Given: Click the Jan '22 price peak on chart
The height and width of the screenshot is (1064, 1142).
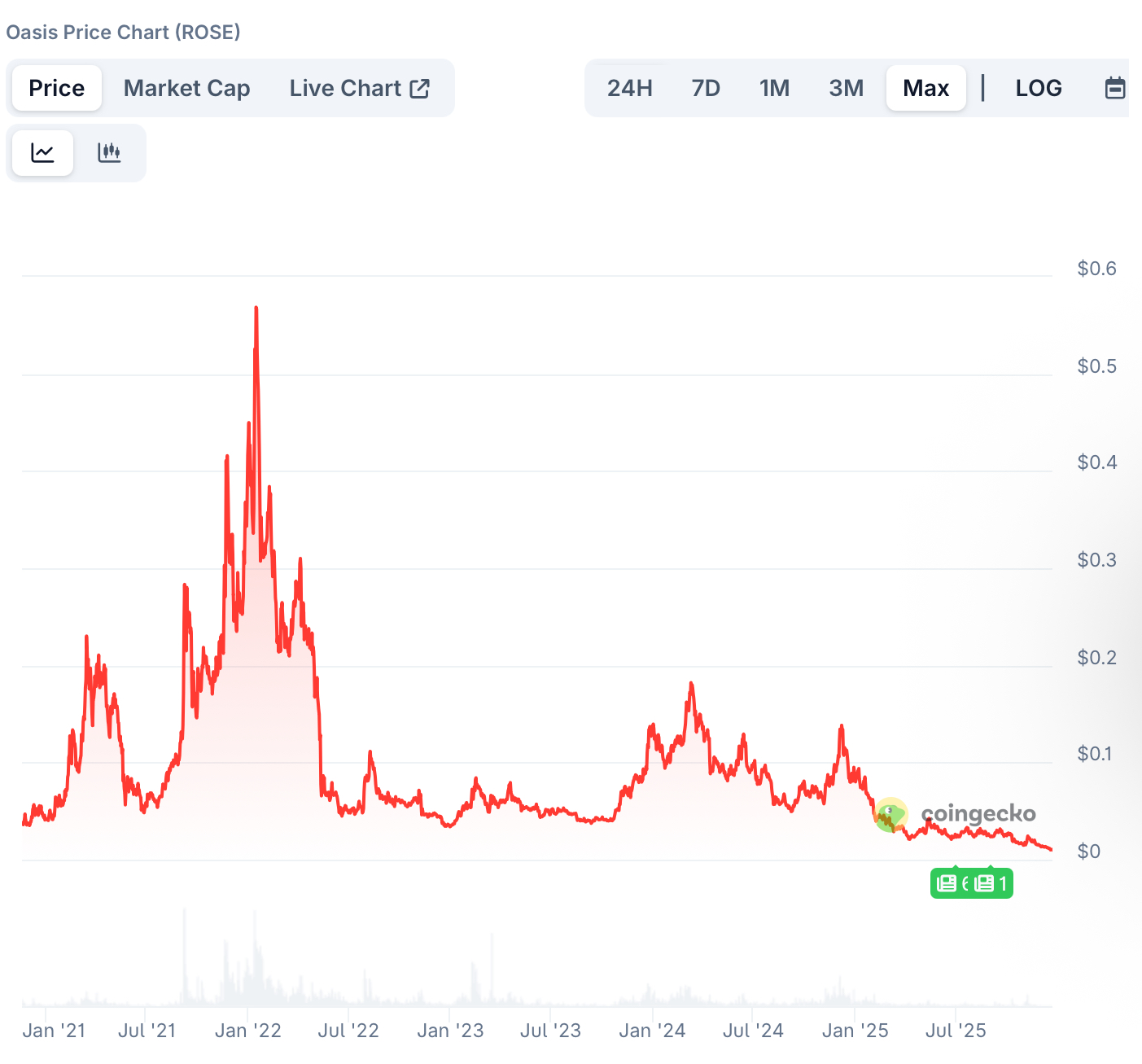Looking at the screenshot, I should click(x=256, y=308).
